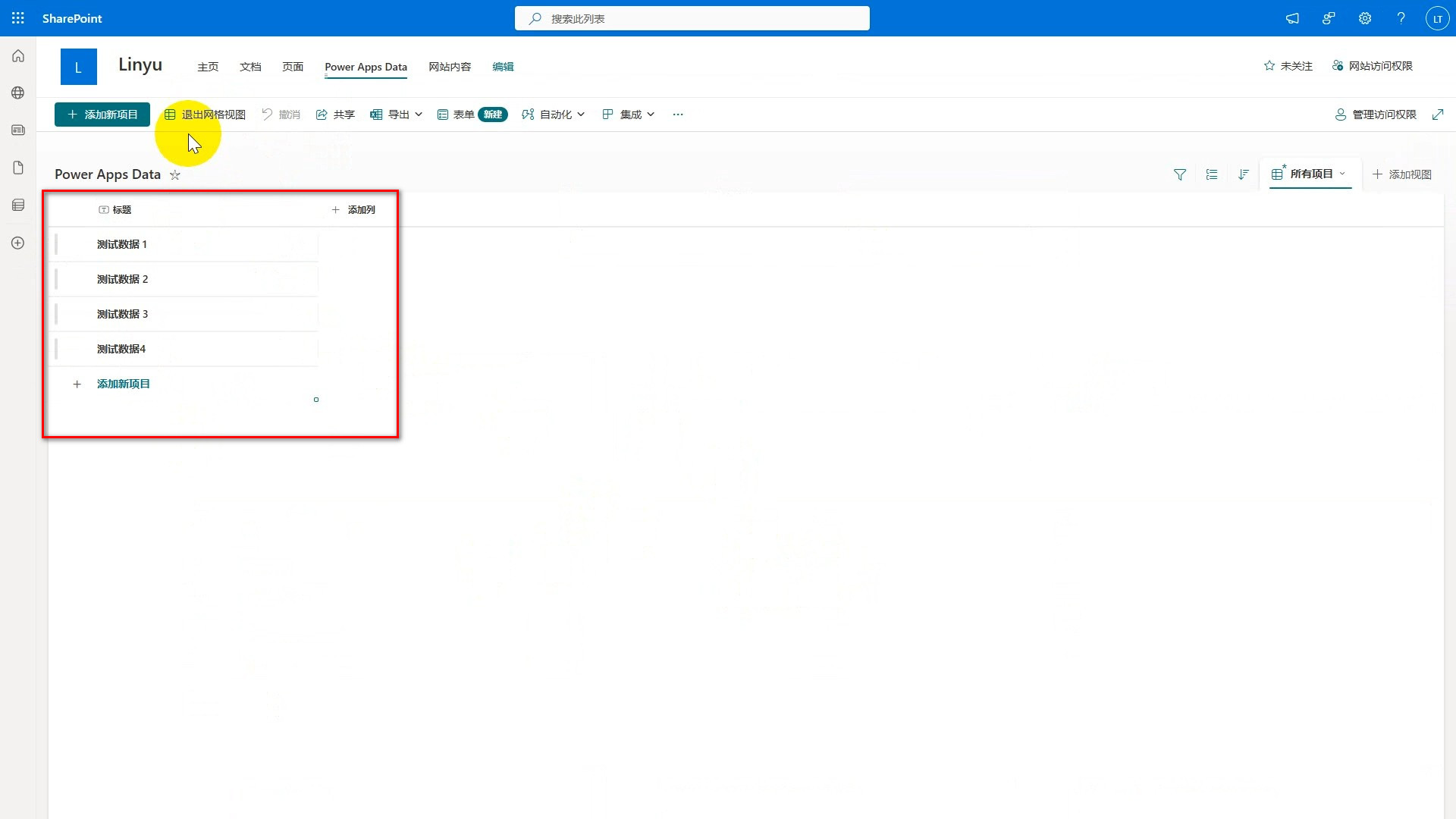Open the 所有项目 view dropdown
The height and width of the screenshot is (819, 1456).
1311,174
